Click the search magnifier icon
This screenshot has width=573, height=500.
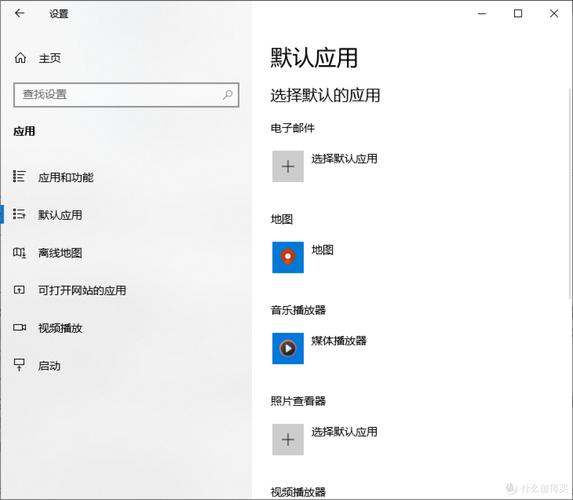pos(228,95)
